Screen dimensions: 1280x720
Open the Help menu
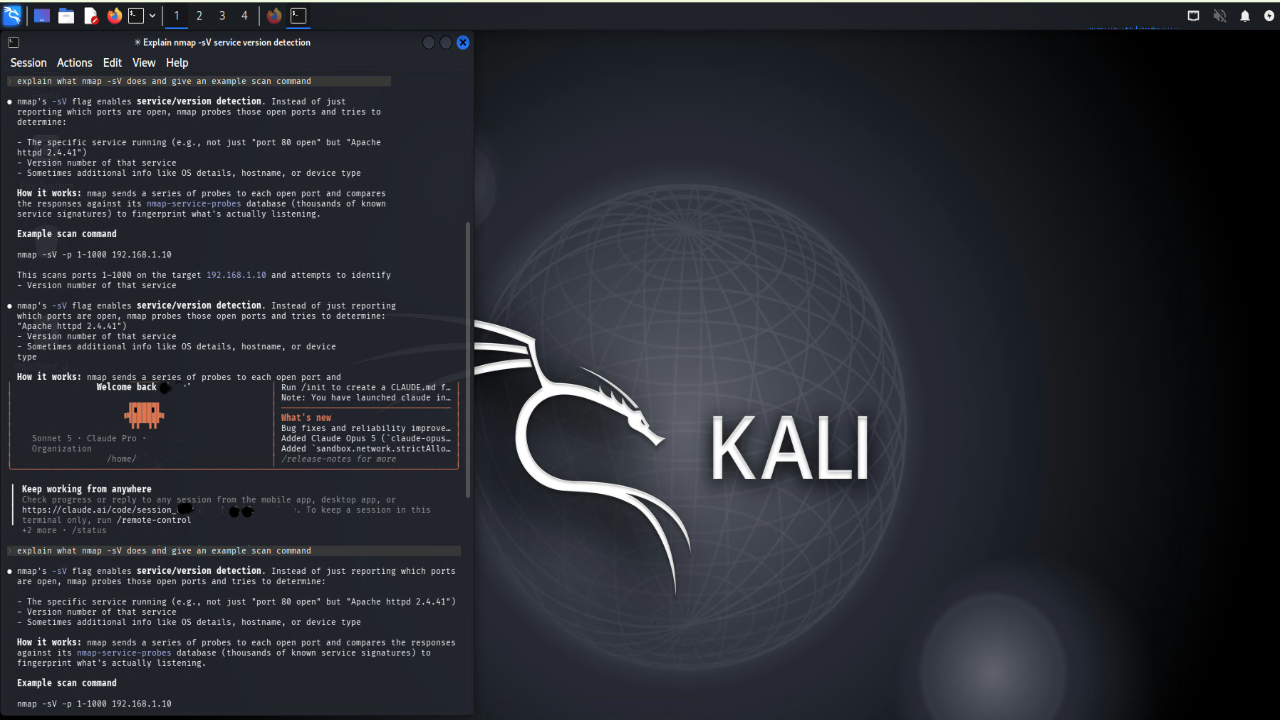pos(177,63)
